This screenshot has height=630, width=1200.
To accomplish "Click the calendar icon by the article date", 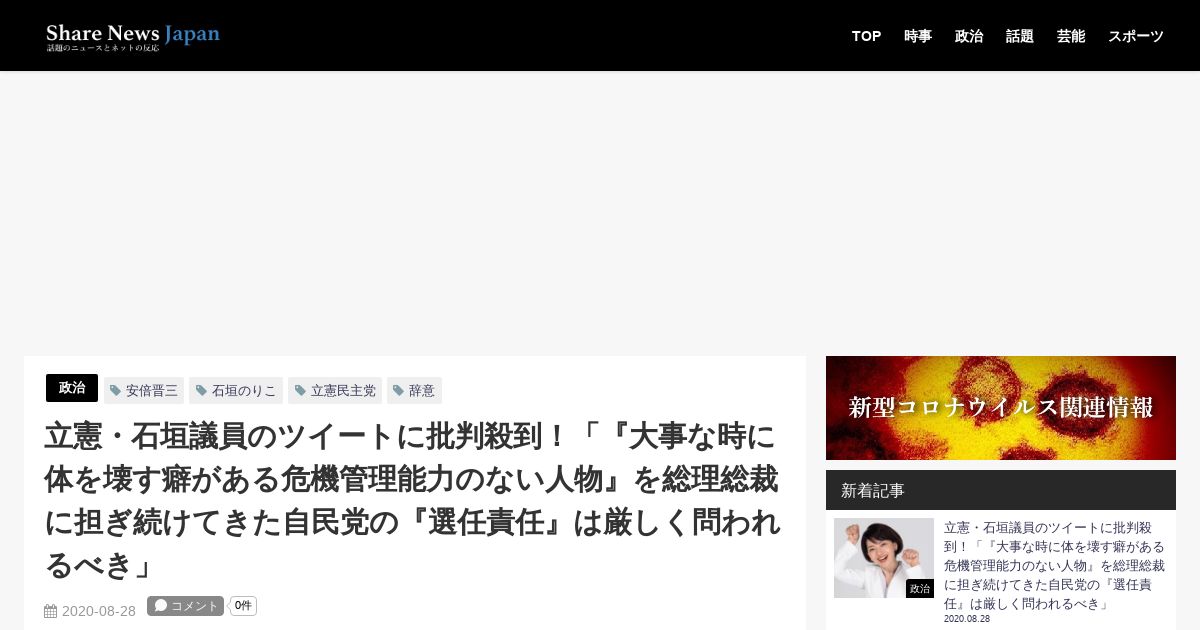I will point(51,611).
